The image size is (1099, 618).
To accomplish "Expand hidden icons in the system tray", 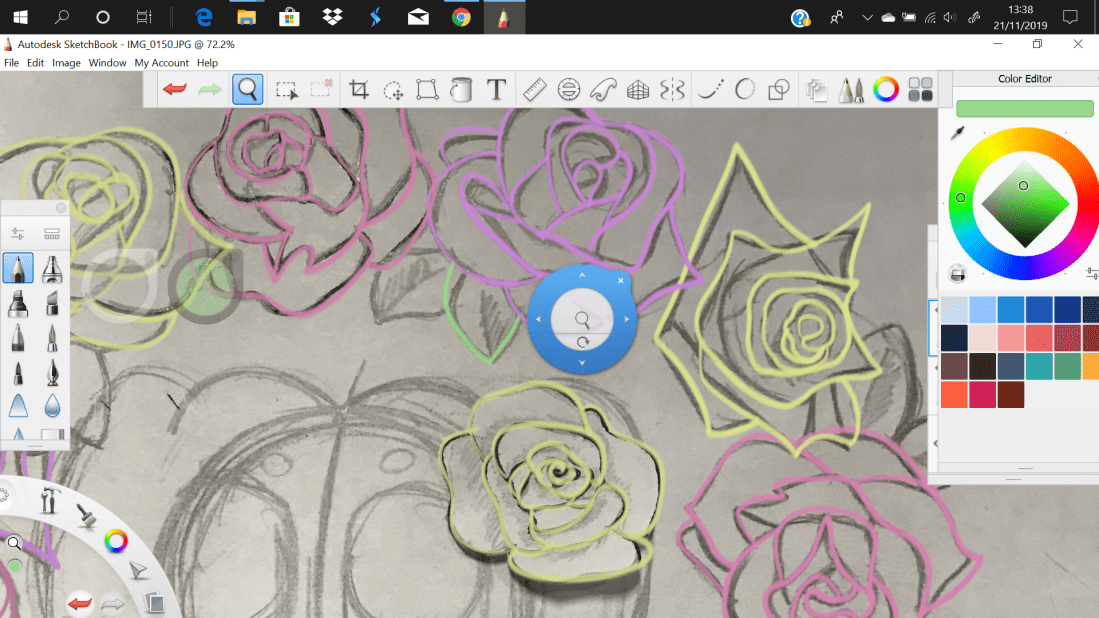I will click(x=866, y=17).
